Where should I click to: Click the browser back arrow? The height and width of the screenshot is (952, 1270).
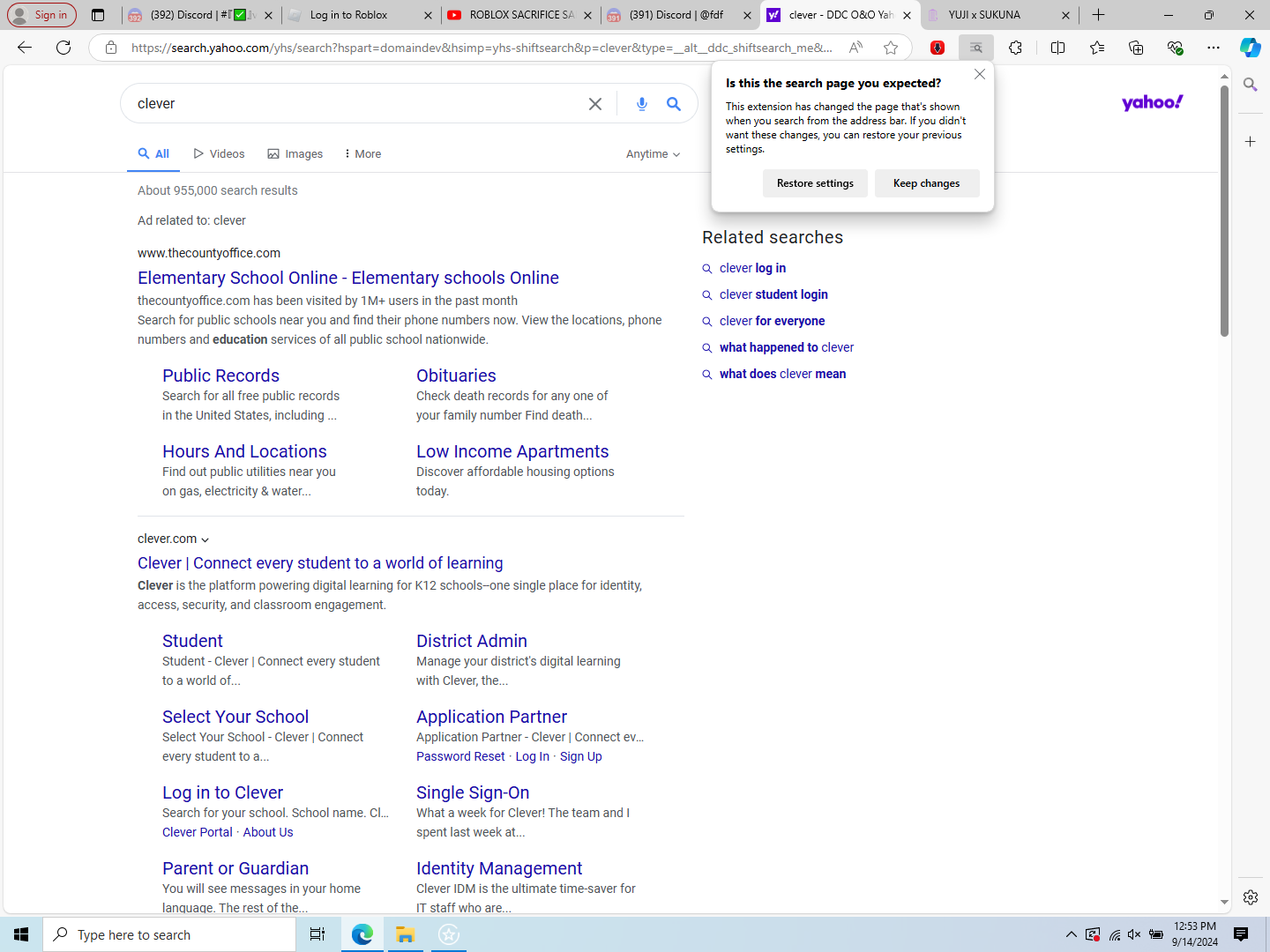(x=25, y=48)
